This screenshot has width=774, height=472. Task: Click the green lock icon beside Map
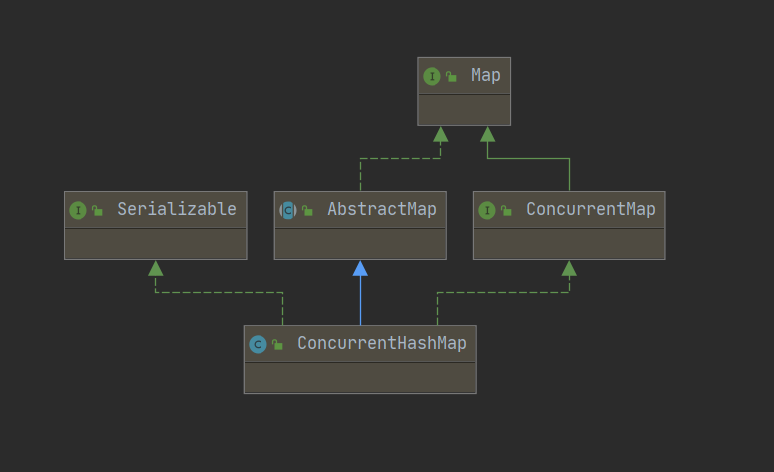pyautogui.click(x=451, y=76)
